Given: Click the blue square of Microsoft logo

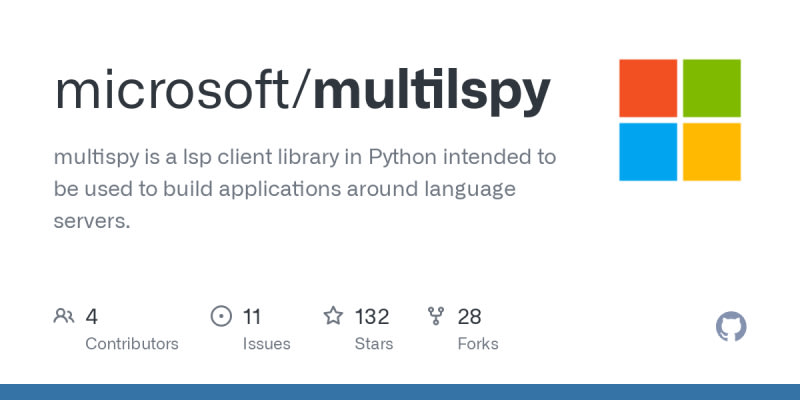Looking at the screenshot, I should click(648, 151).
